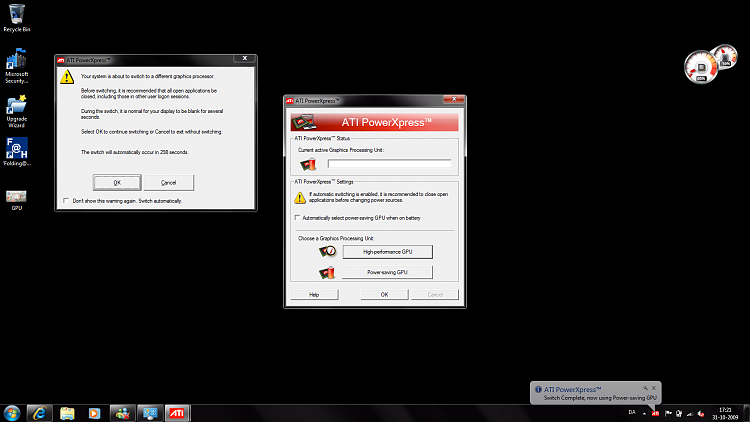Click OK in PowerXpress settings window
The width and height of the screenshot is (750, 422).
click(385, 295)
